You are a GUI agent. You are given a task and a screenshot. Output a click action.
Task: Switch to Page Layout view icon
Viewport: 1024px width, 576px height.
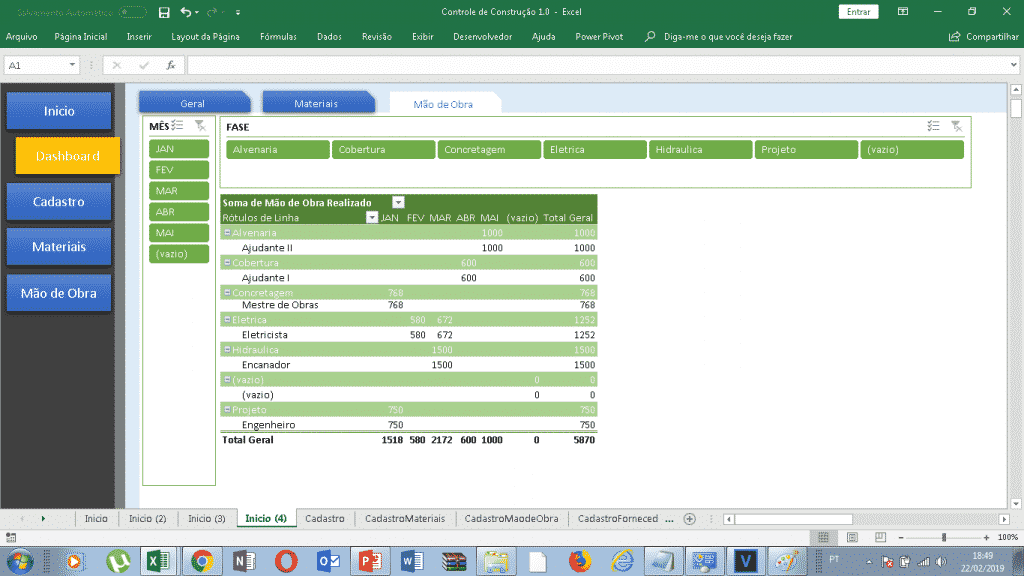point(852,537)
